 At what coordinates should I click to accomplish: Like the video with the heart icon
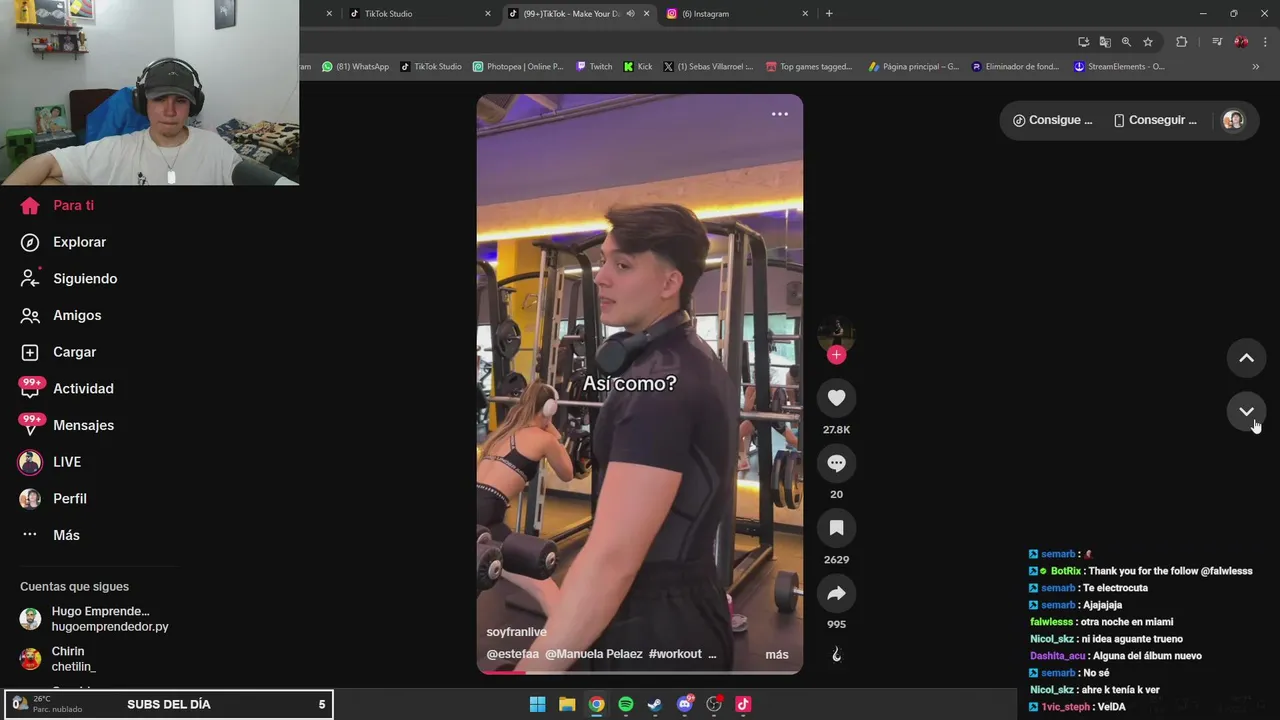[x=836, y=398]
